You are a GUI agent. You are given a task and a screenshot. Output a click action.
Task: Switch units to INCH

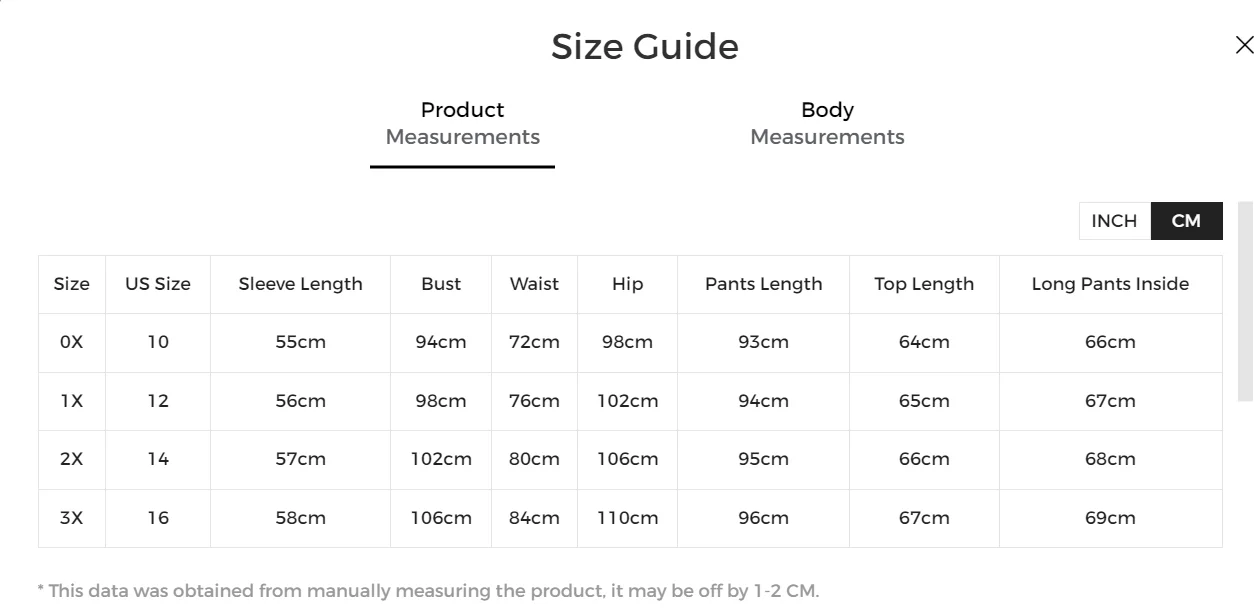pos(1114,221)
